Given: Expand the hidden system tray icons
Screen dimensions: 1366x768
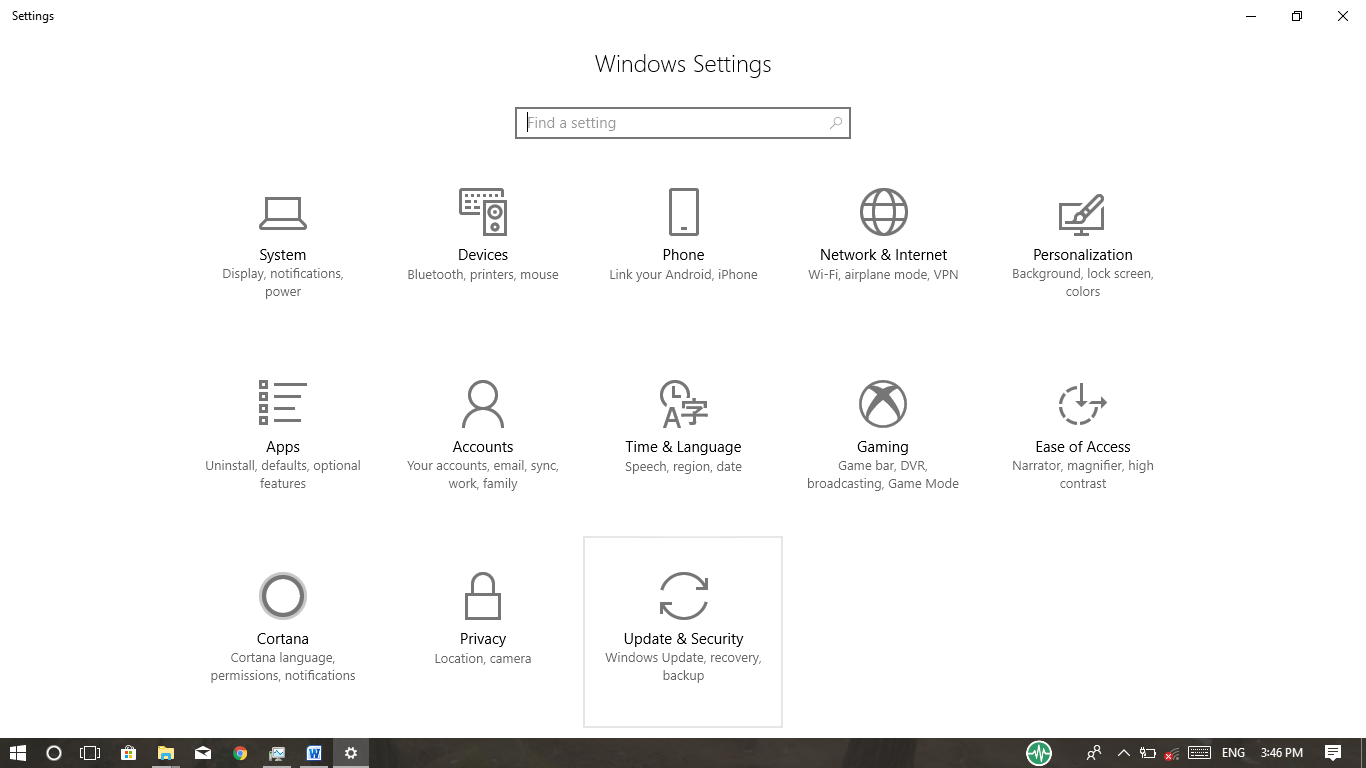Looking at the screenshot, I should pyautogui.click(x=1123, y=753).
